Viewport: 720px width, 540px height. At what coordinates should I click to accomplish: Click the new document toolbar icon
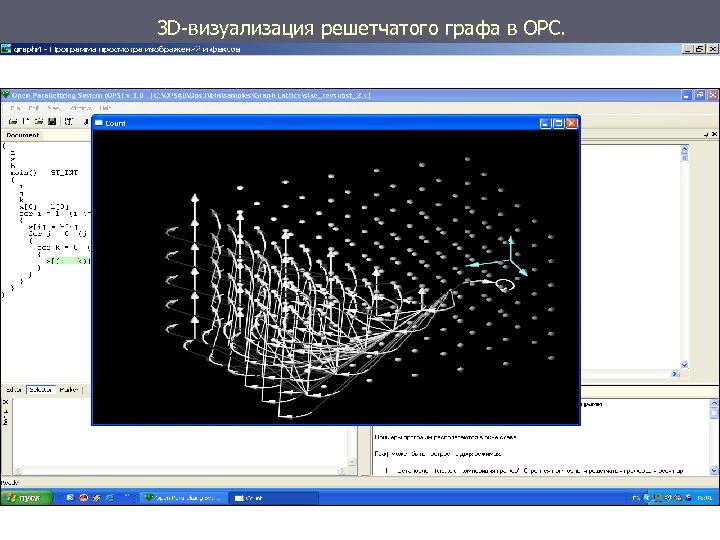point(26,121)
